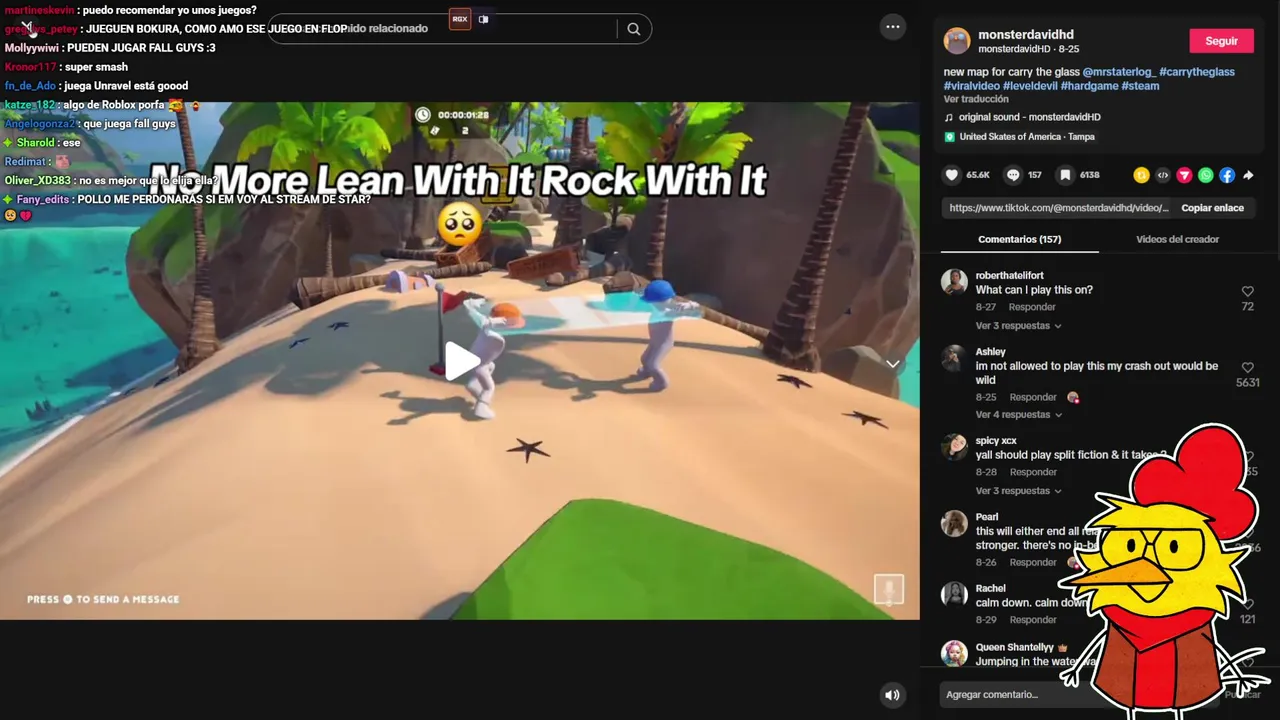Click the location pin icon
This screenshot has height=720, width=1280.
(x=950, y=137)
